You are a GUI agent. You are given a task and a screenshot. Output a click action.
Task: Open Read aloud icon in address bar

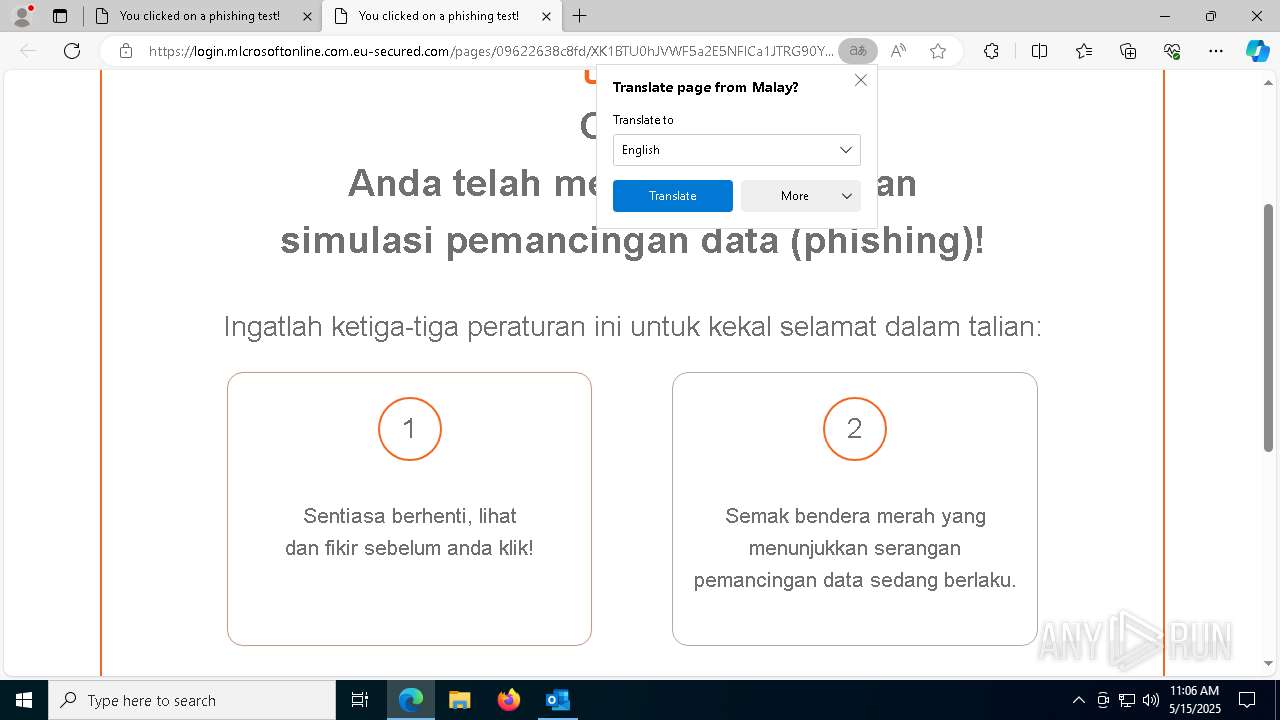tap(898, 51)
